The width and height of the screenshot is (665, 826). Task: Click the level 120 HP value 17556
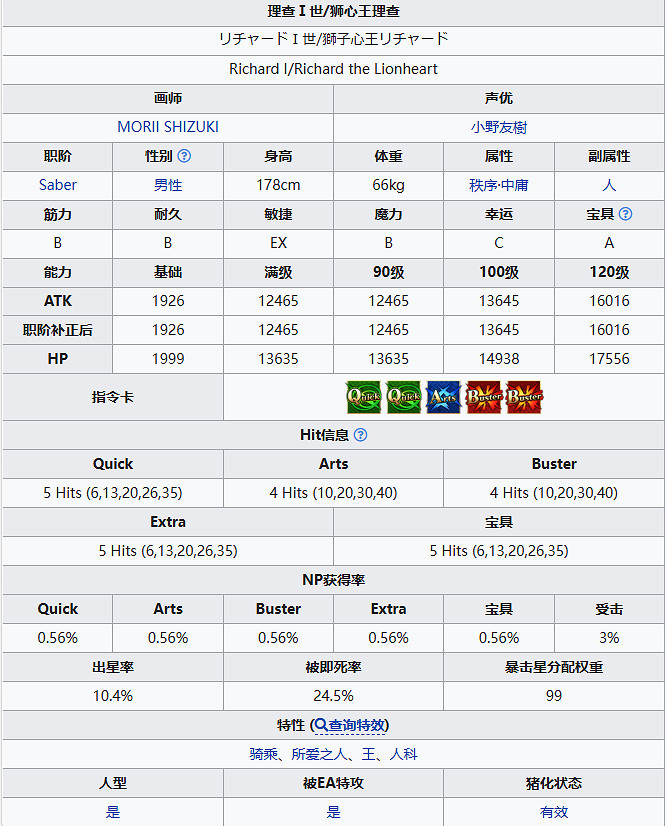609,359
